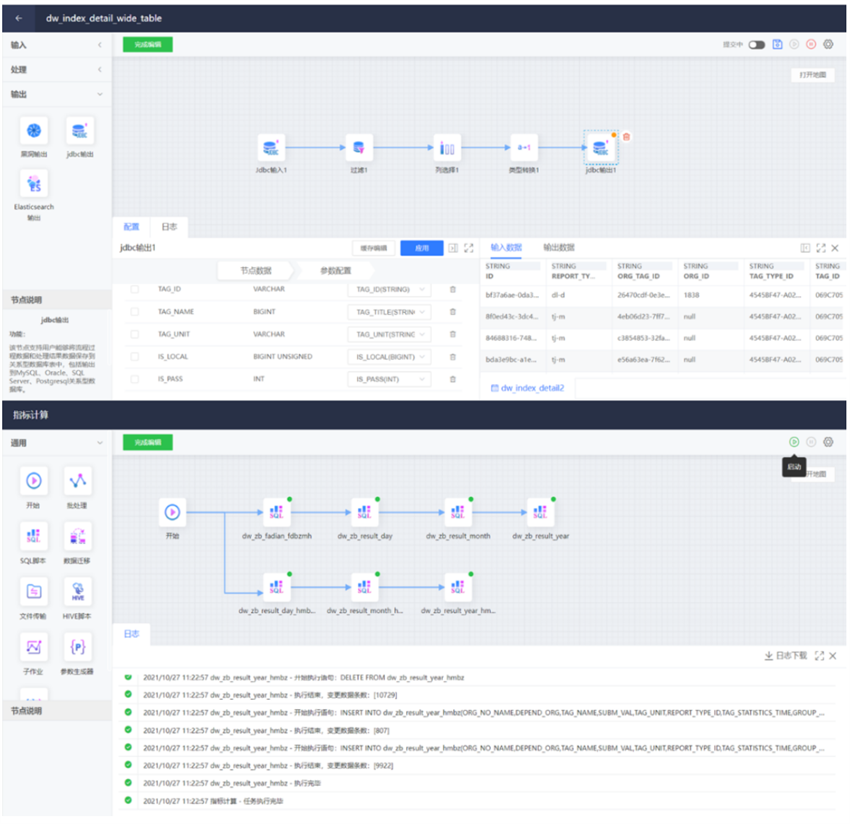Toggle the 提交中 switch in top toolbar
This screenshot has width=850, height=824.
tap(757, 45)
